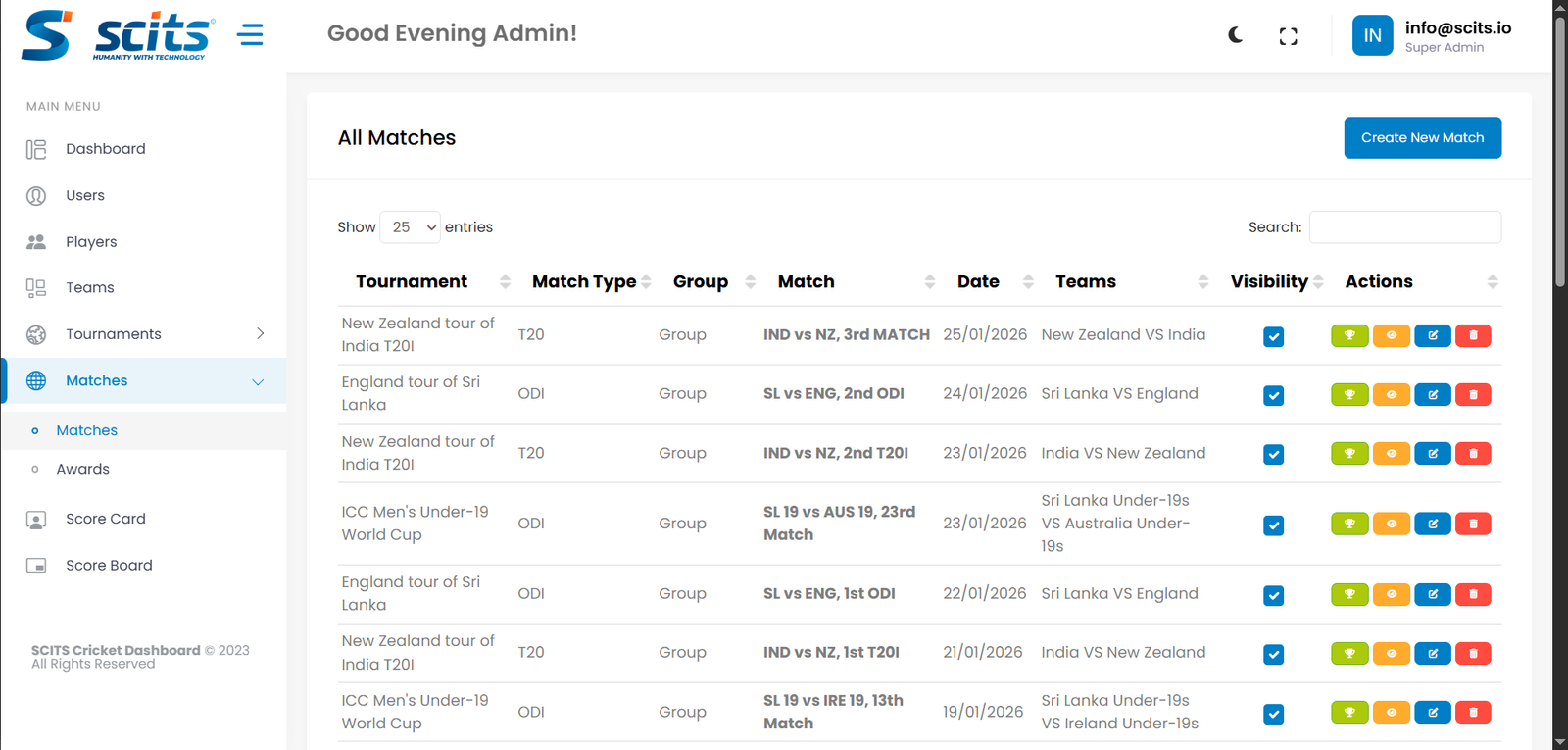This screenshot has height=750, width=1568.
Task: Open Players from the main menu
Action: pos(91,242)
